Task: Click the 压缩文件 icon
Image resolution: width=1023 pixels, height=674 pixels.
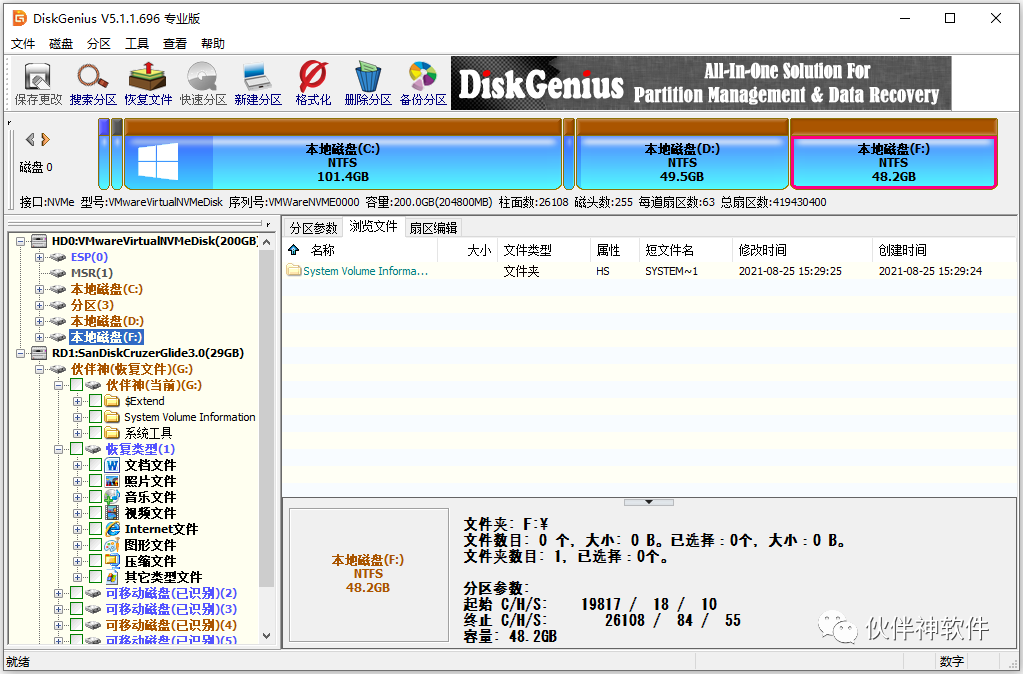Action: [112, 560]
